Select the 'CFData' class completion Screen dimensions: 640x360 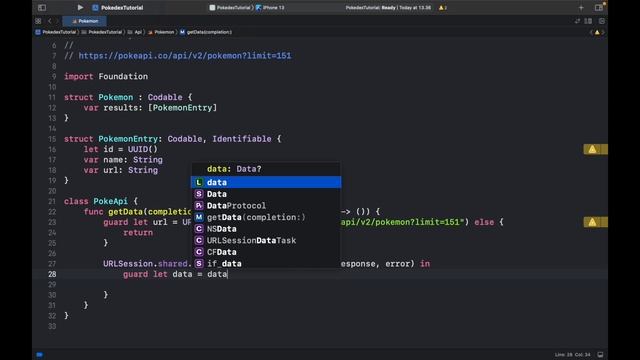click(266, 252)
